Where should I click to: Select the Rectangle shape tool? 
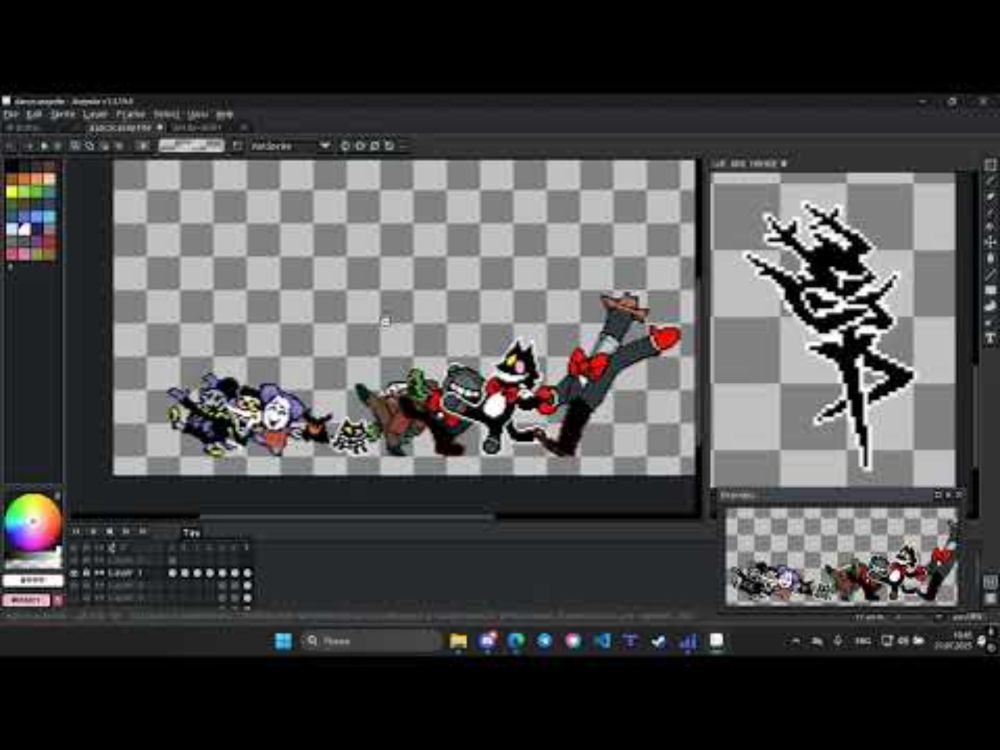(x=990, y=291)
